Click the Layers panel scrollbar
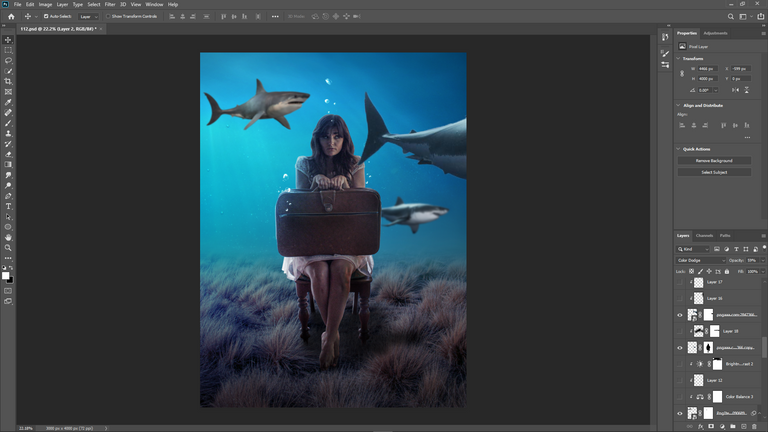 765,346
